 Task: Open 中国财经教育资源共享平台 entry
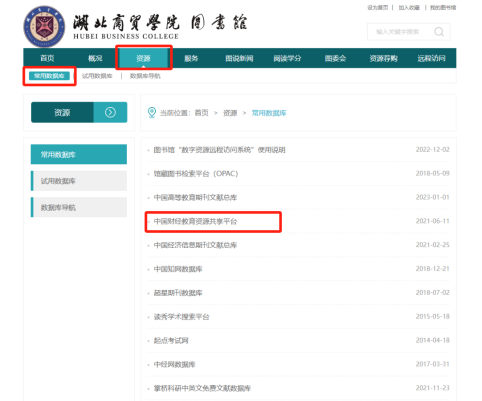(195, 221)
